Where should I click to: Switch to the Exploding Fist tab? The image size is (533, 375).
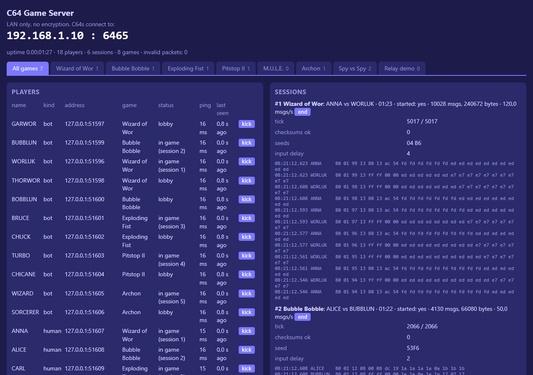click(188, 68)
